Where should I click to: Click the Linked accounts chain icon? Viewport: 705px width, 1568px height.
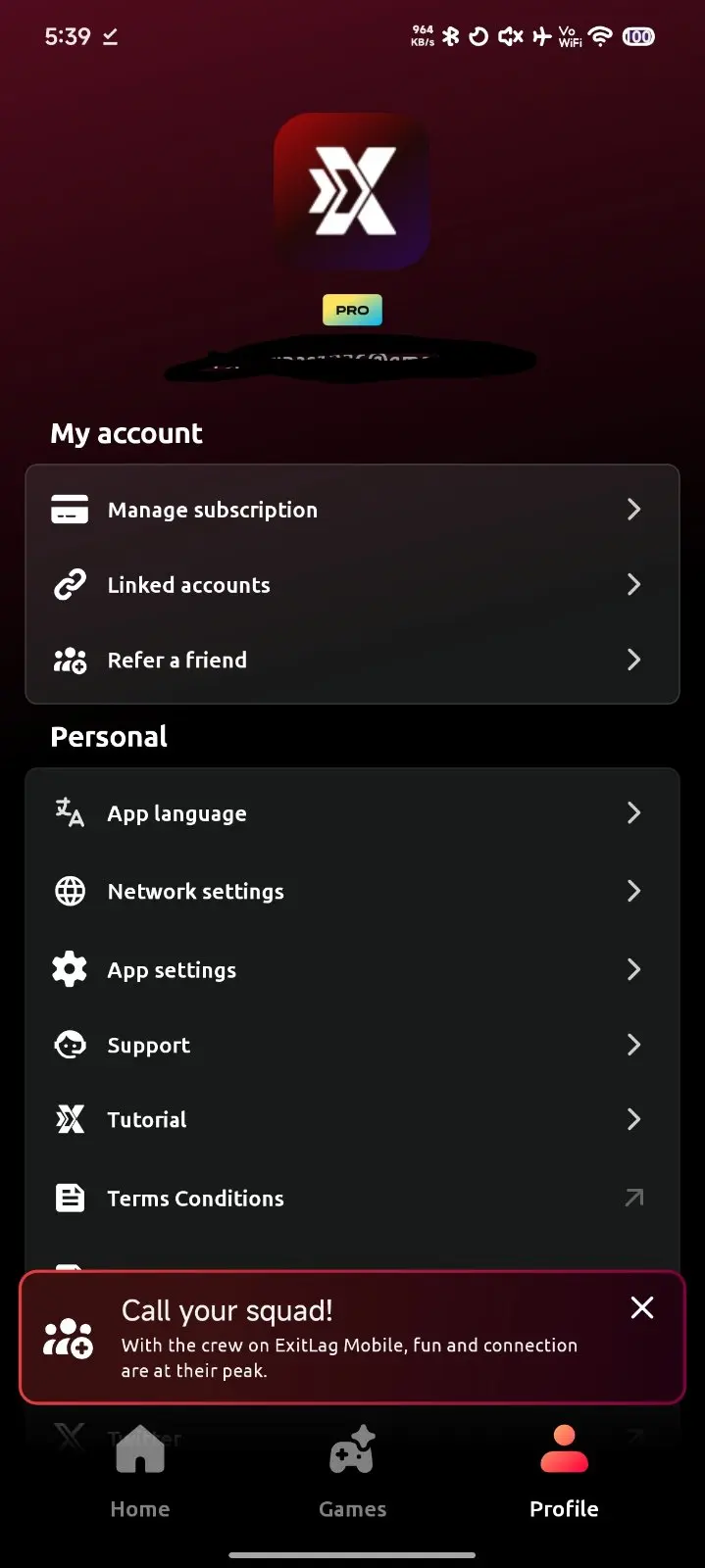coord(70,585)
